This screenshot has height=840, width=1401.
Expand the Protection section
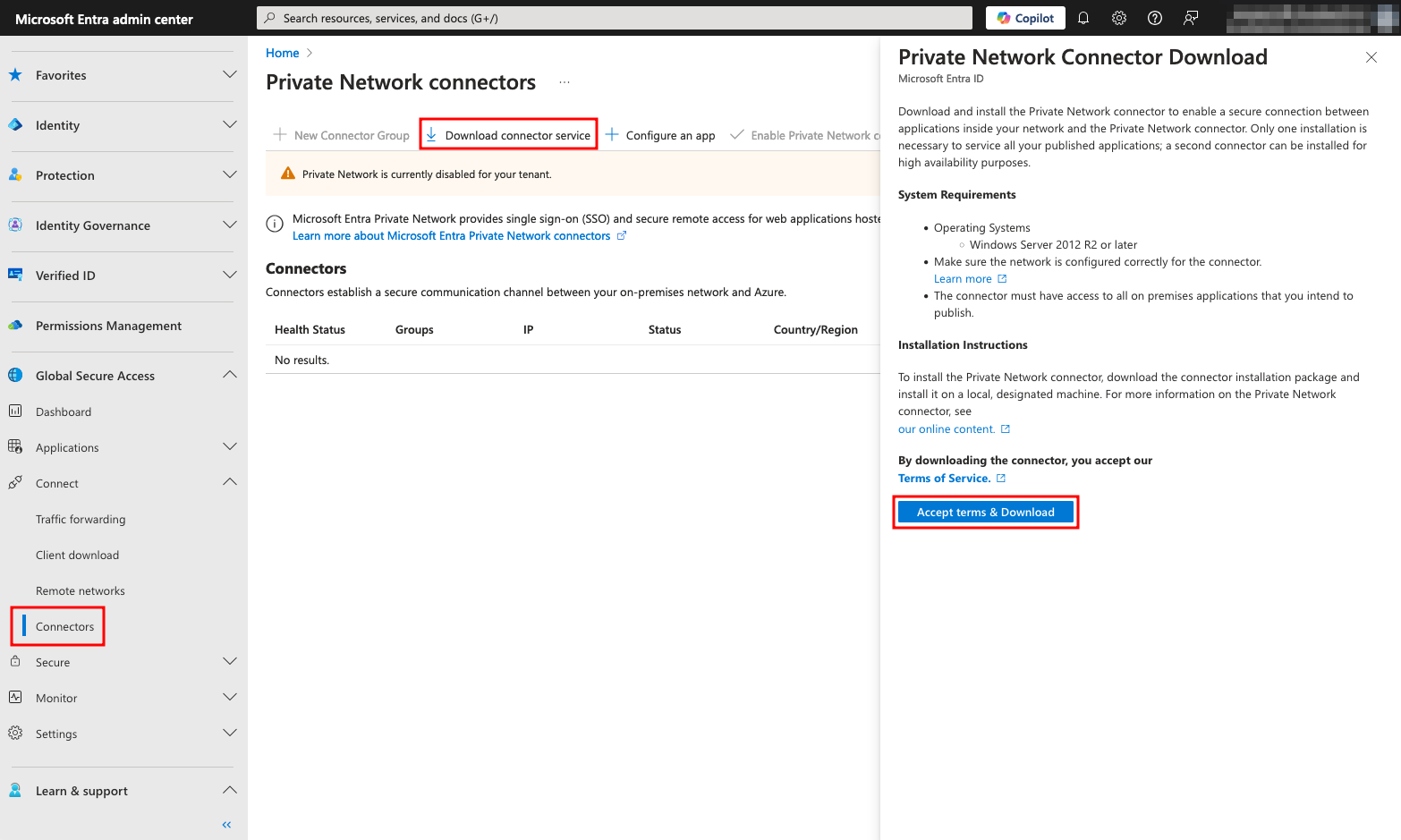point(229,175)
